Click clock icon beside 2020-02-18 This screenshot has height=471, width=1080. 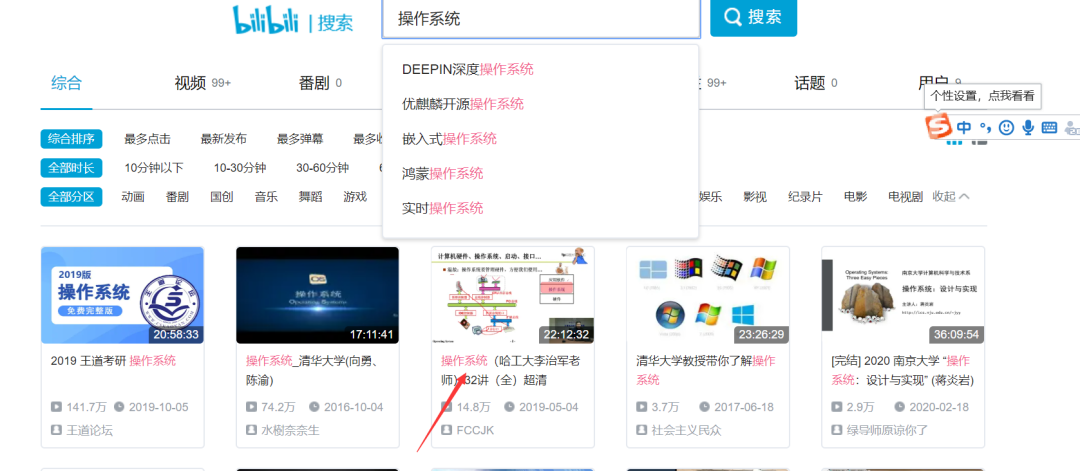pyautogui.click(x=900, y=407)
